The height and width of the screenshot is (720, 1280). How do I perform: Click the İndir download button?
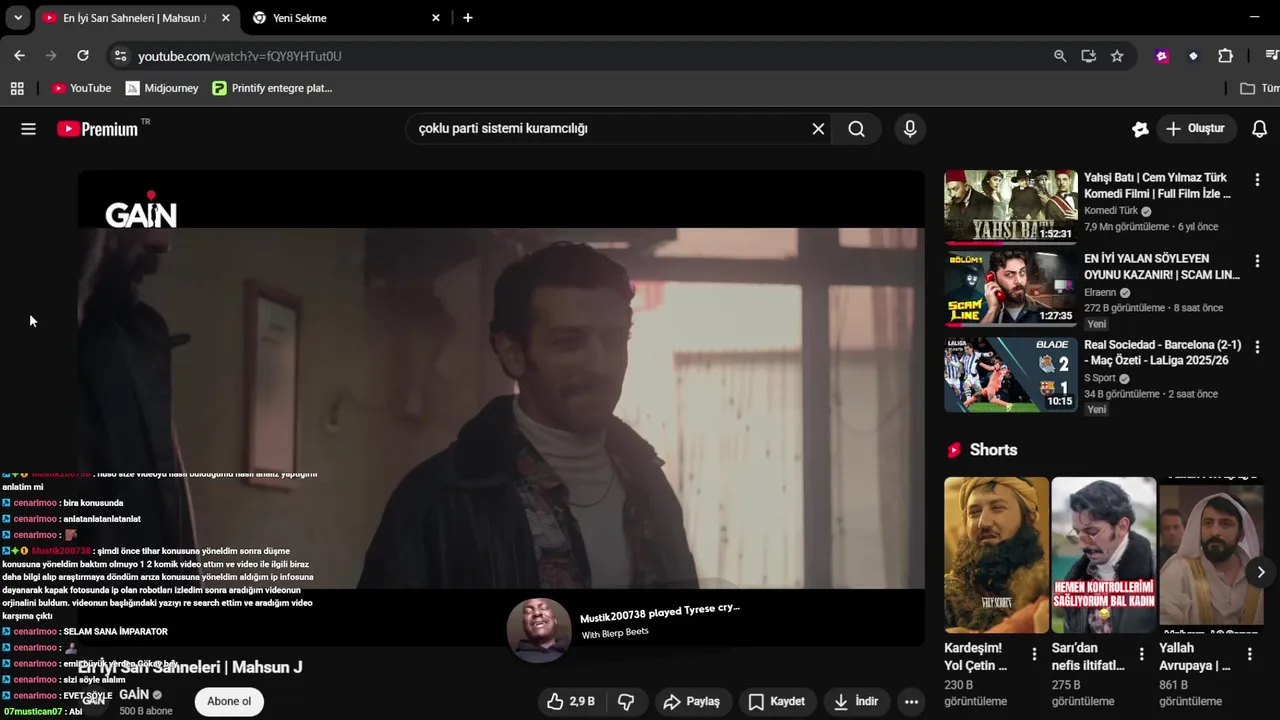pos(856,702)
